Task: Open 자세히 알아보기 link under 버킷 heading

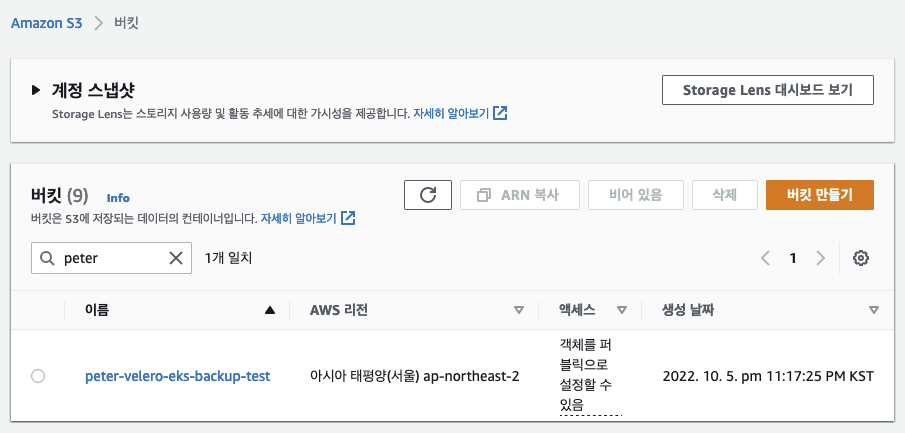Action: click(298, 218)
